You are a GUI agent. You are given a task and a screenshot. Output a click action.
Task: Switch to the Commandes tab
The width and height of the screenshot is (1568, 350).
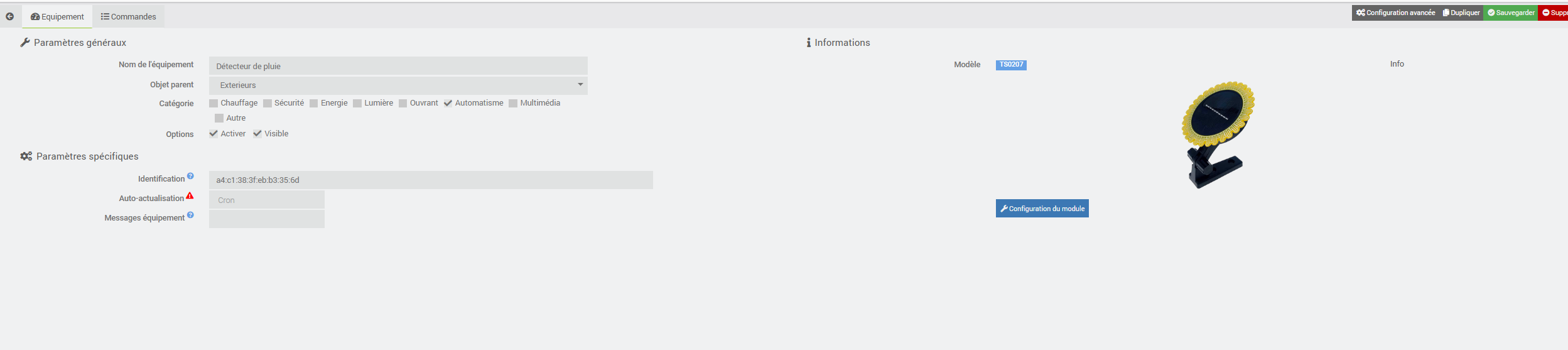(129, 16)
